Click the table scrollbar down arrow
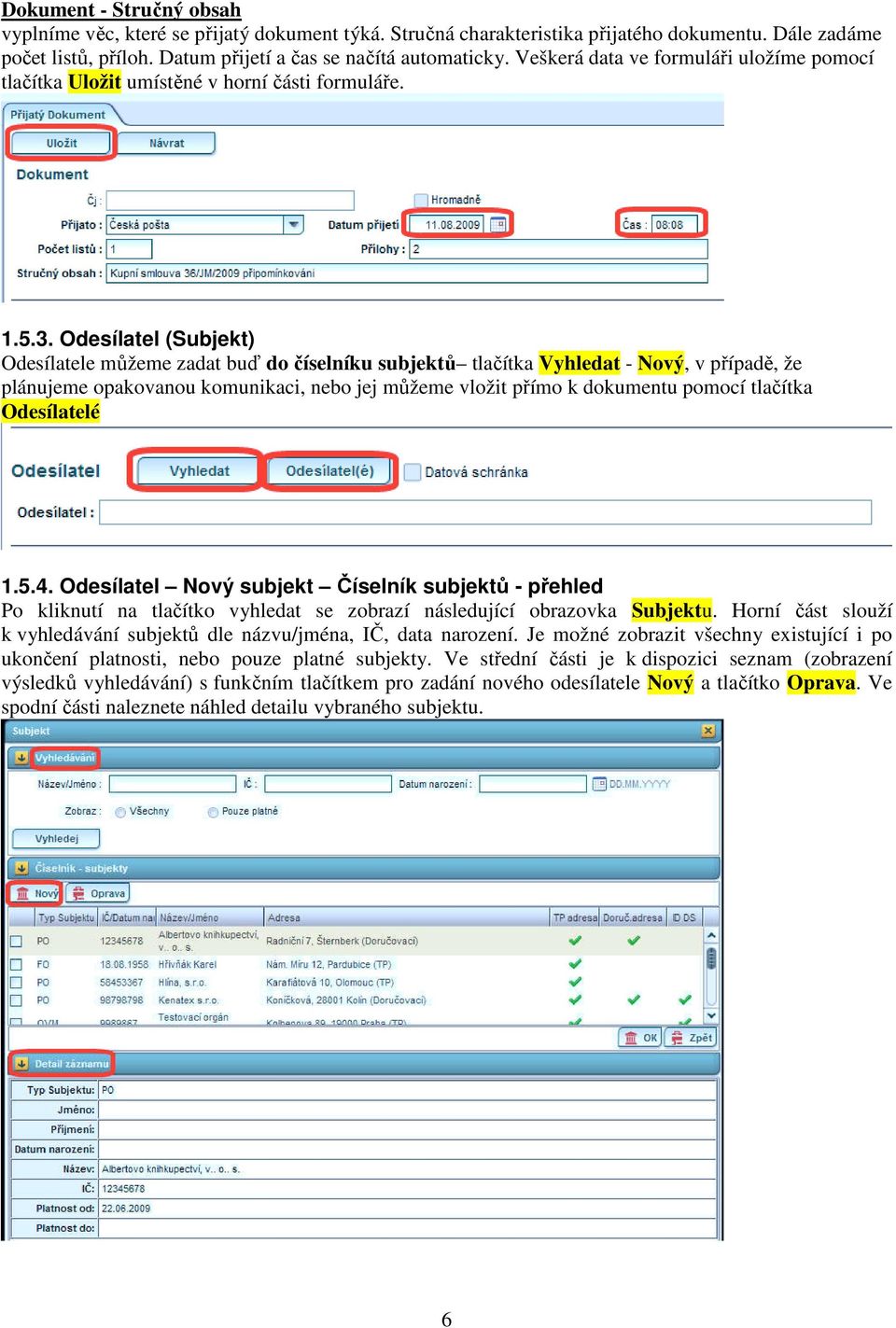This screenshot has height=1328, width=896. [711, 1015]
